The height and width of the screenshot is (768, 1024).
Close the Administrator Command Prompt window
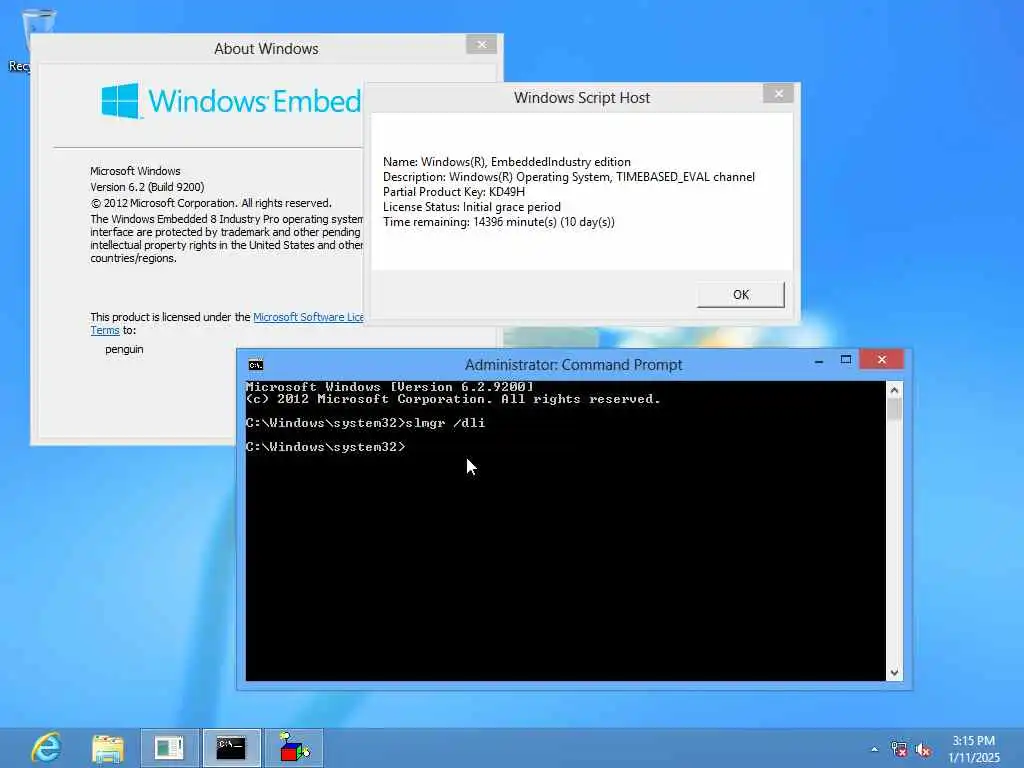(x=882, y=360)
